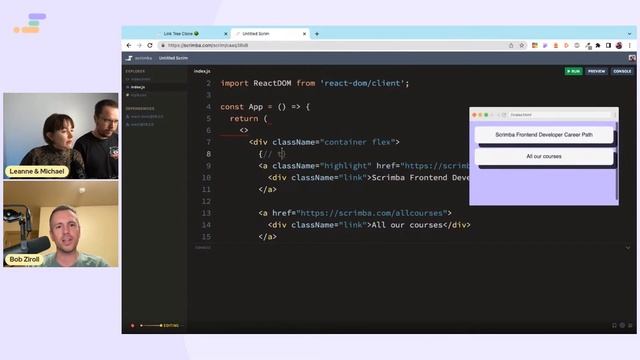Select the index.js editor tab
The width and height of the screenshot is (640, 360).
click(x=202, y=71)
